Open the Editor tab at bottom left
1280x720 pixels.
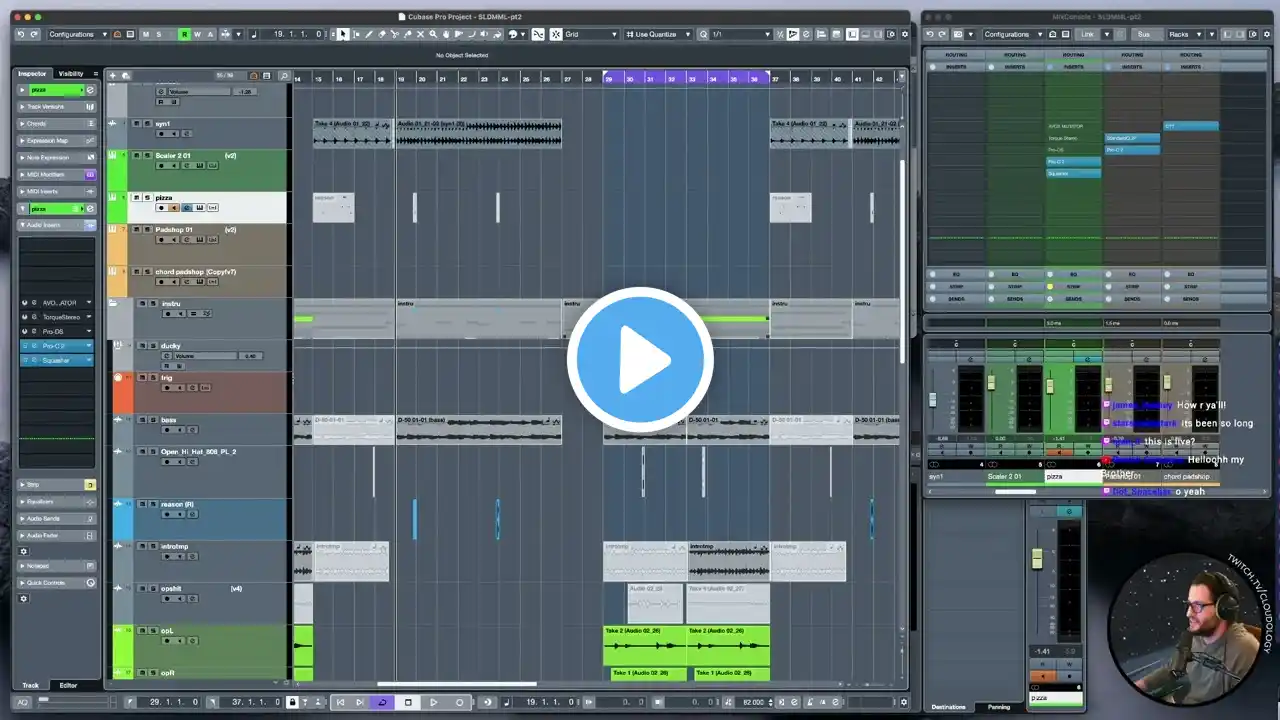(68, 685)
